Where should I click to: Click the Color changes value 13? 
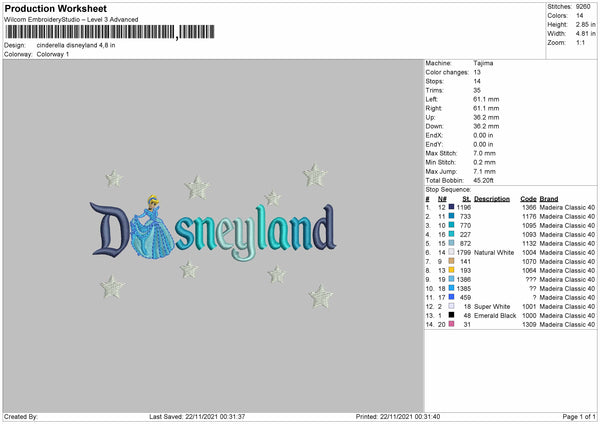pyautogui.click(x=477, y=72)
